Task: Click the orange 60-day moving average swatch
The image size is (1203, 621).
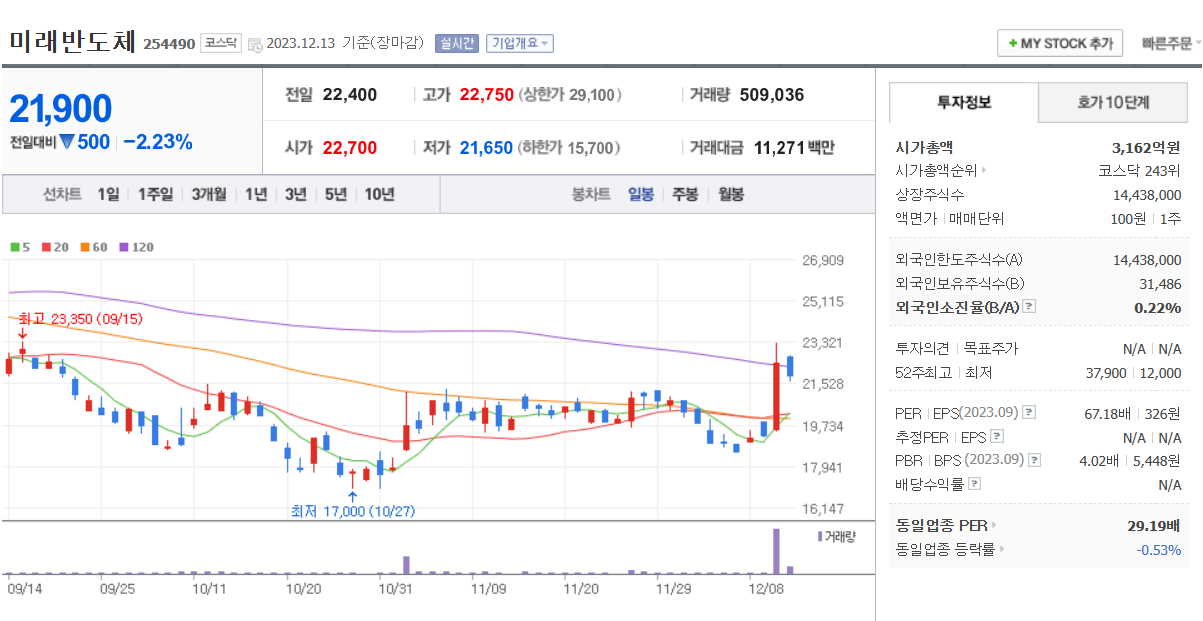Action: [86, 247]
